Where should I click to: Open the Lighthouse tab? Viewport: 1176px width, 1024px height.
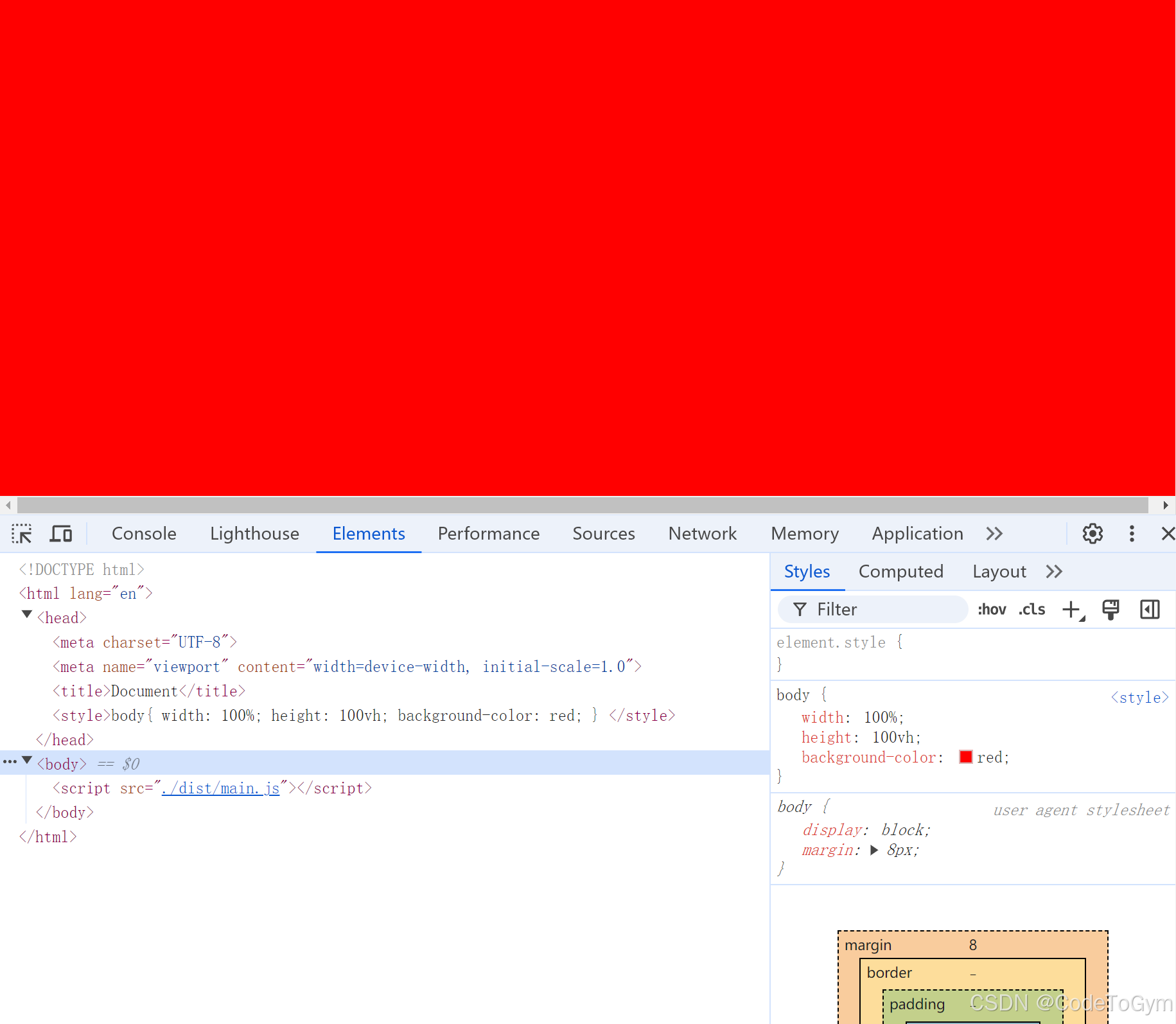tap(254, 533)
